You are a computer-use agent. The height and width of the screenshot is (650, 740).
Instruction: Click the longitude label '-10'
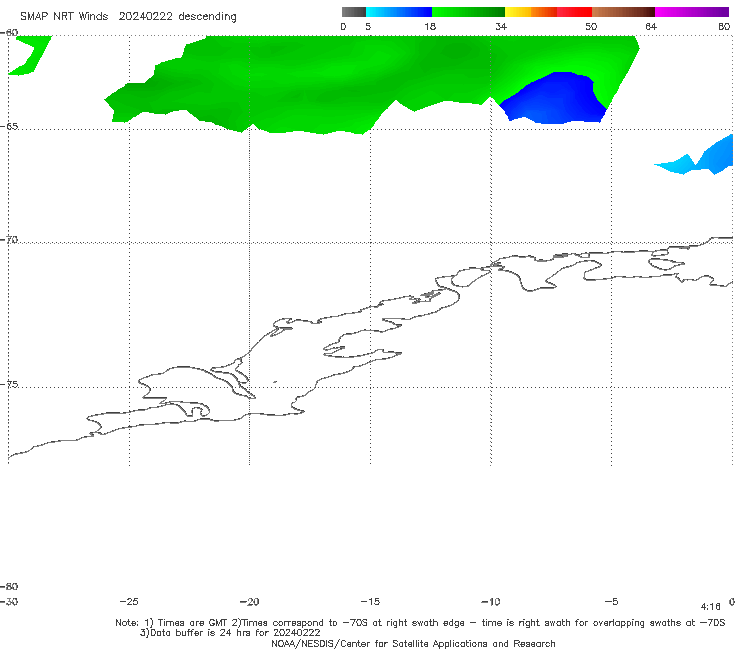point(490,602)
